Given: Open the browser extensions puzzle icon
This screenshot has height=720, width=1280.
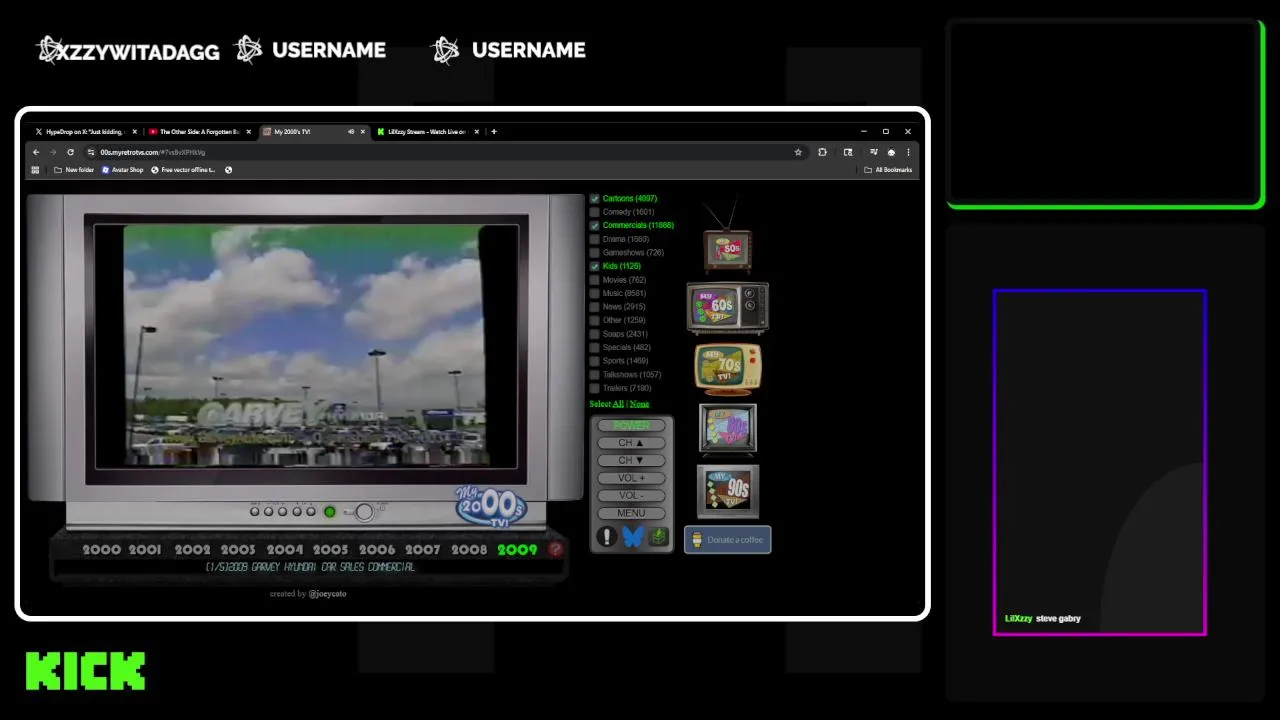Looking at the screenshot, I should (822, 152).
